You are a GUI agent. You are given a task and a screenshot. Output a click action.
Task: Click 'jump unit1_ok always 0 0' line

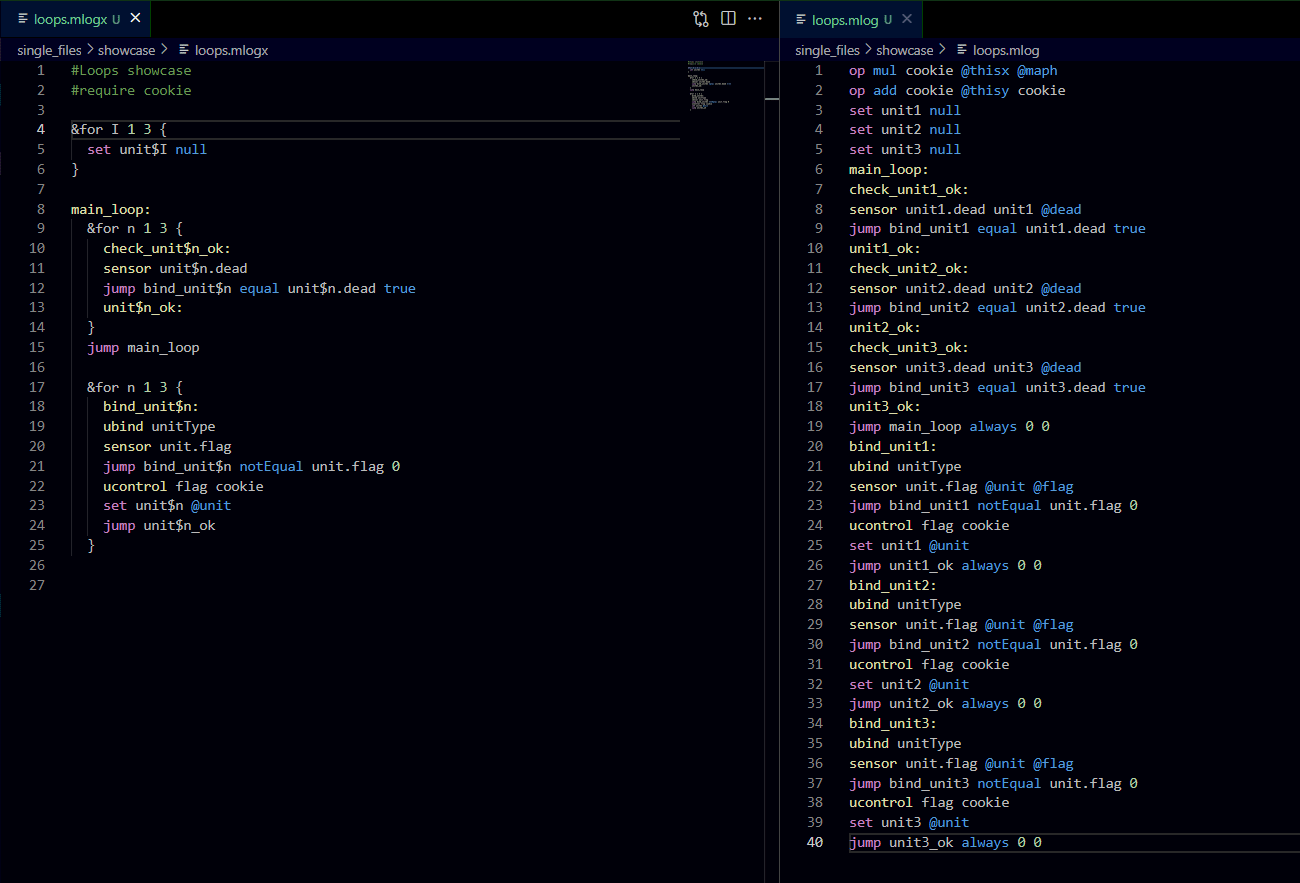pos(945,565)
